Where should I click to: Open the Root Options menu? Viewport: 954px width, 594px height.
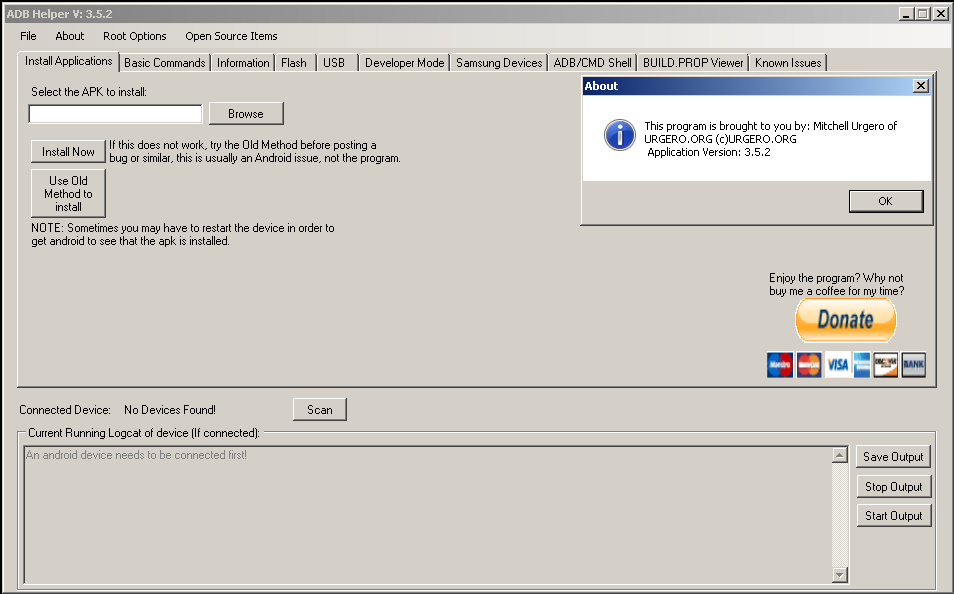[x=134, y=36]
